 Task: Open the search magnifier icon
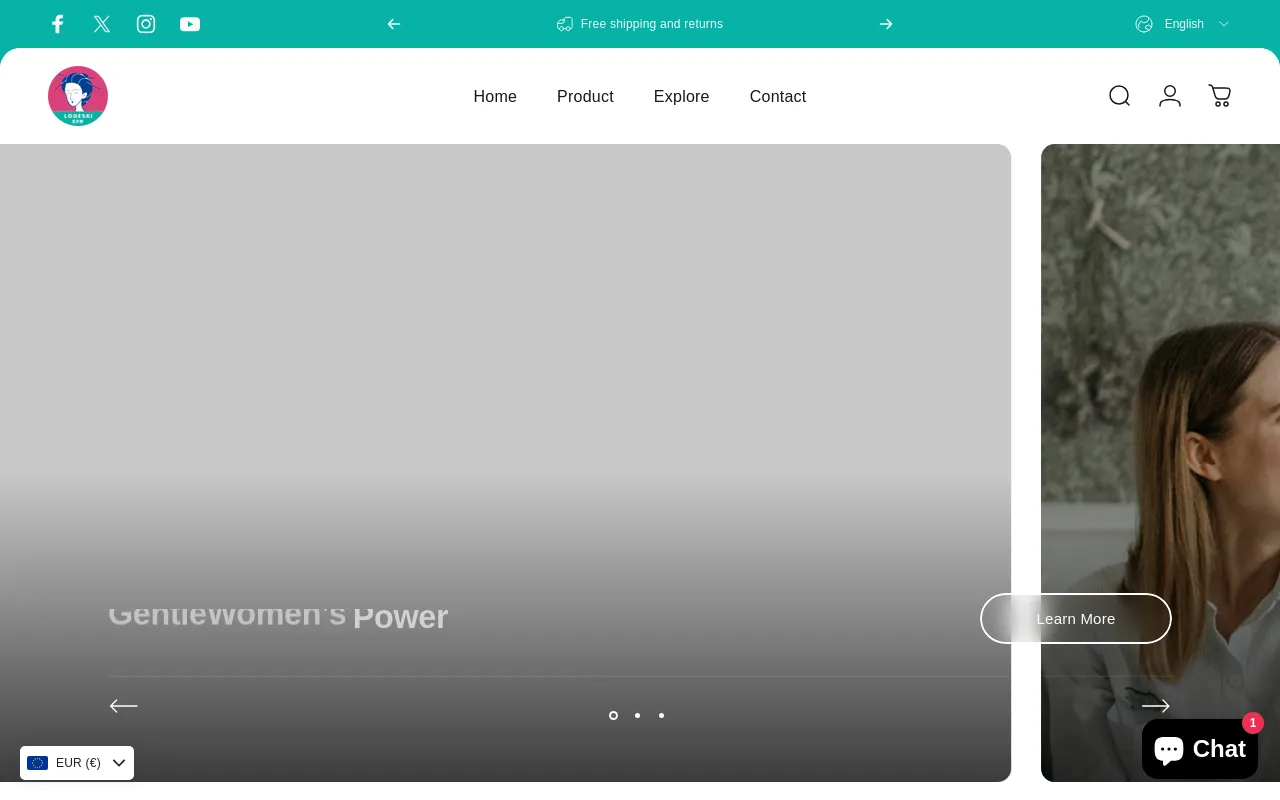1119,96
